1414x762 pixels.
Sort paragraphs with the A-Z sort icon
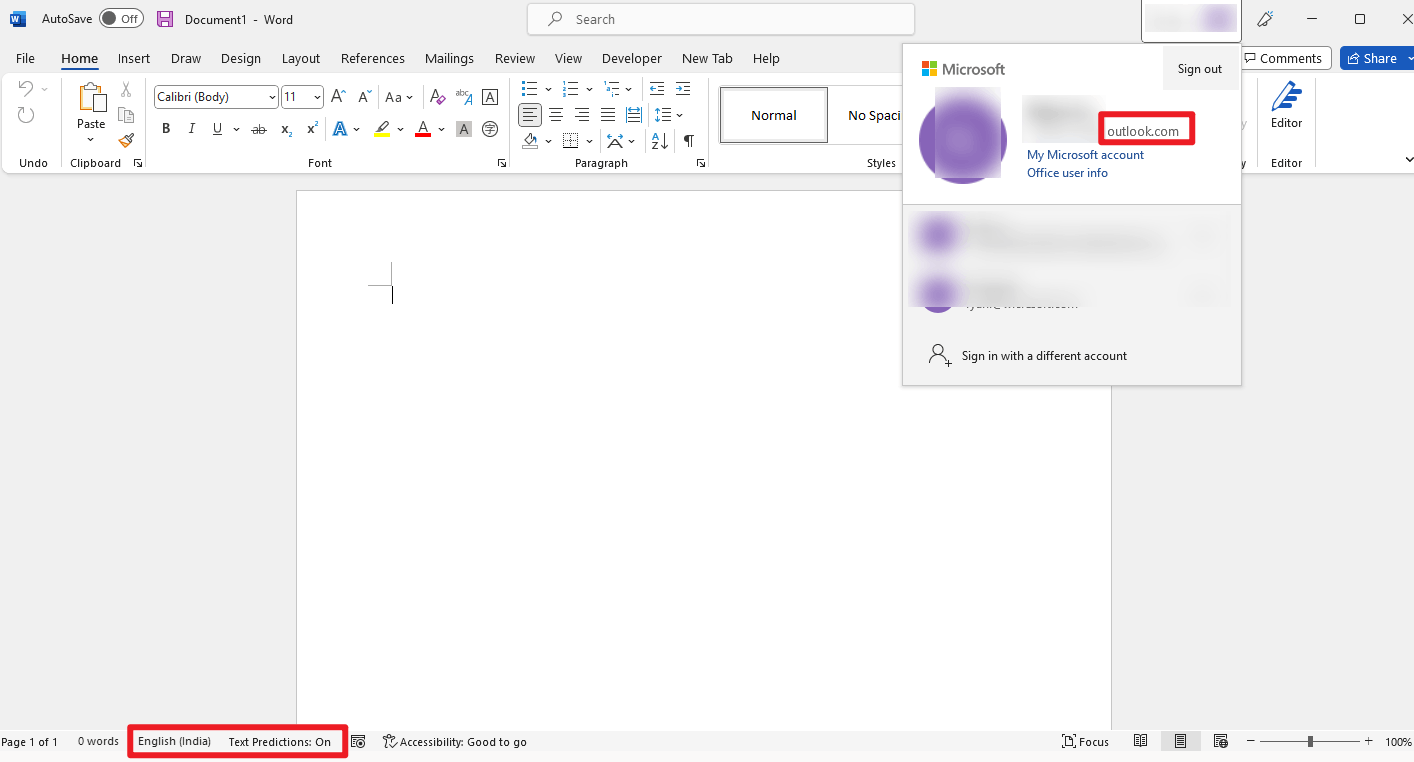click(660, 141)
